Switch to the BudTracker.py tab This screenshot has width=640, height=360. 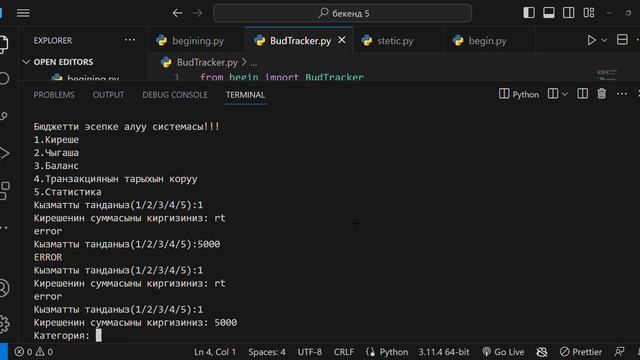(x=300, y=41)
